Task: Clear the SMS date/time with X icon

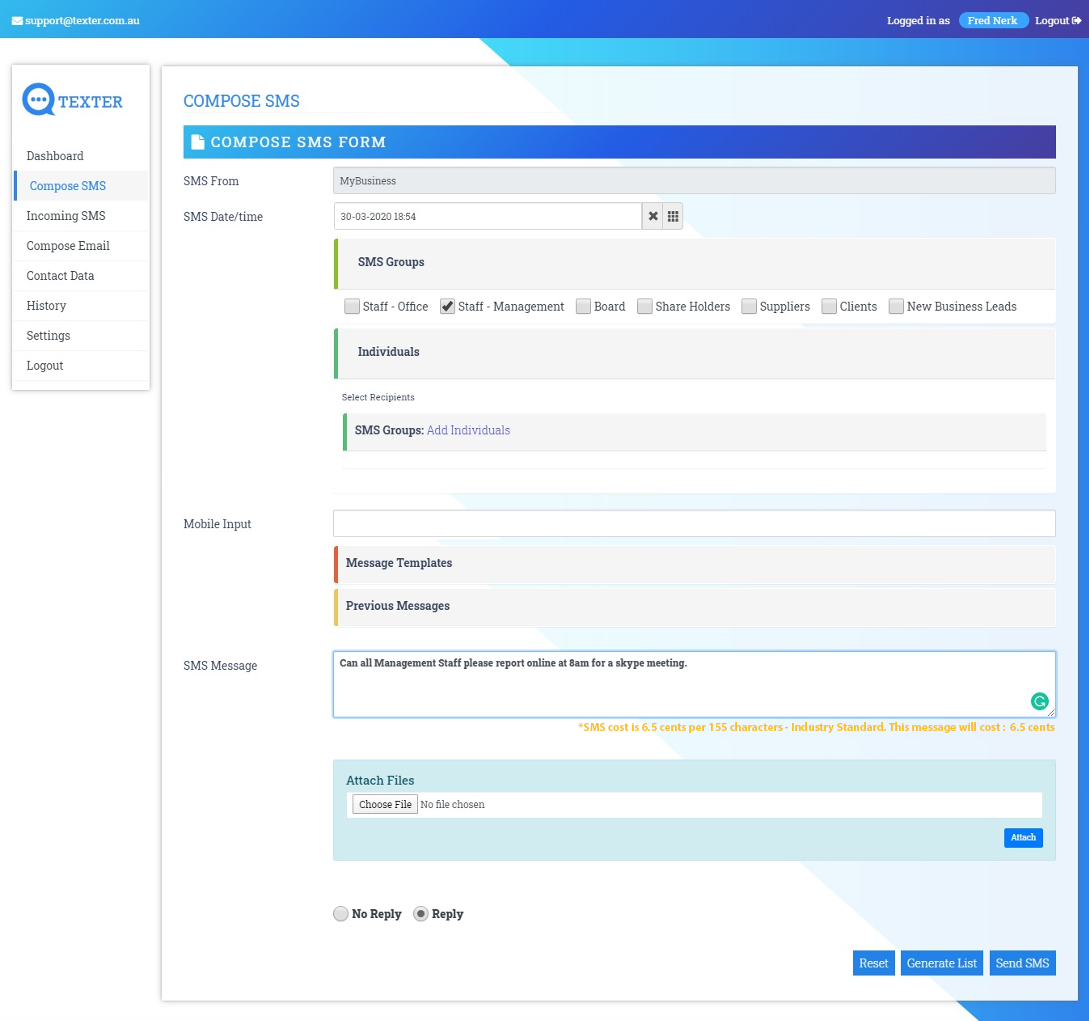Action: pos(653,216)
